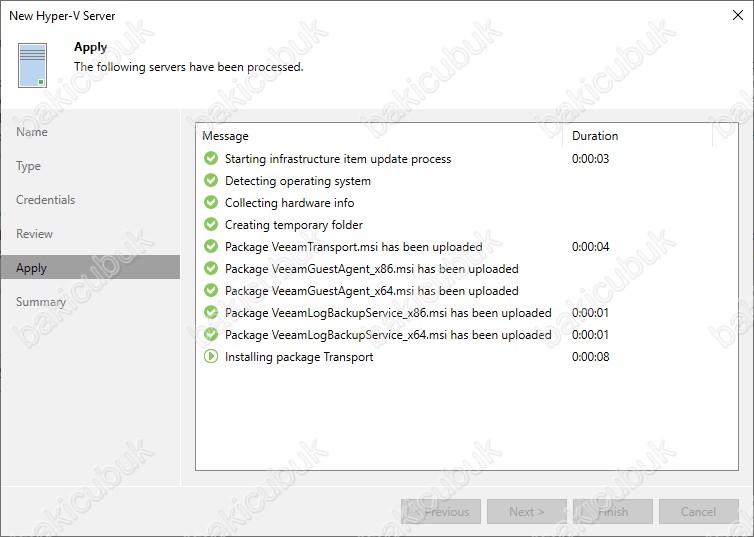This screenshot has width=754, height=537.
Task: Click green check beside VeeamLogBackupService_x64.msi row
Action: coord(211,335)
